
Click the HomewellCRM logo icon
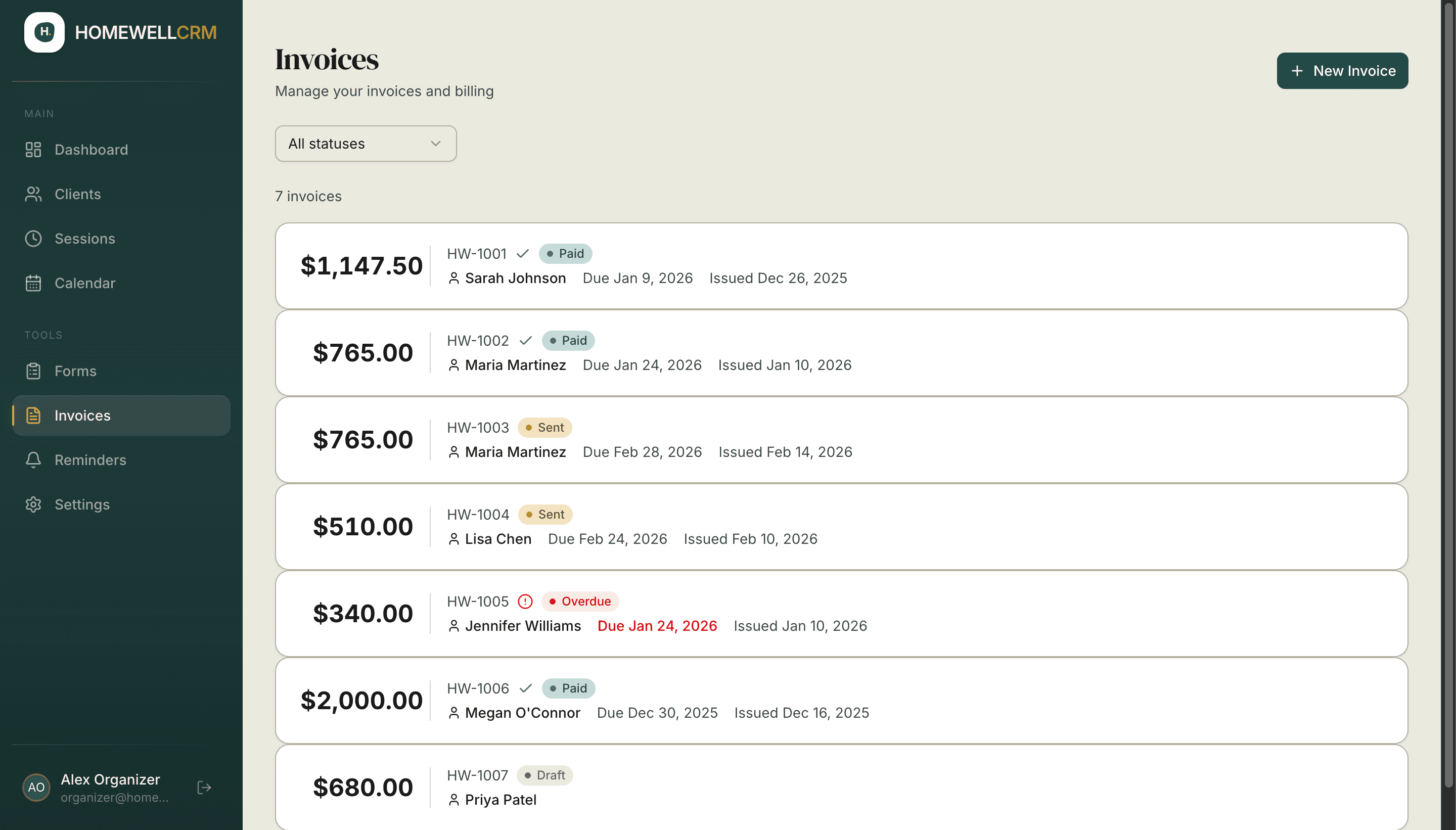44,32
